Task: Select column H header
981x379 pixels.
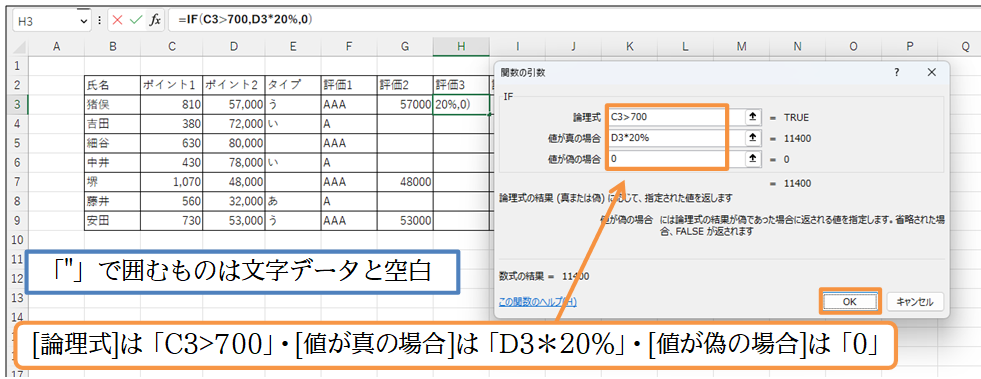Action: click(x=461, y=47)
